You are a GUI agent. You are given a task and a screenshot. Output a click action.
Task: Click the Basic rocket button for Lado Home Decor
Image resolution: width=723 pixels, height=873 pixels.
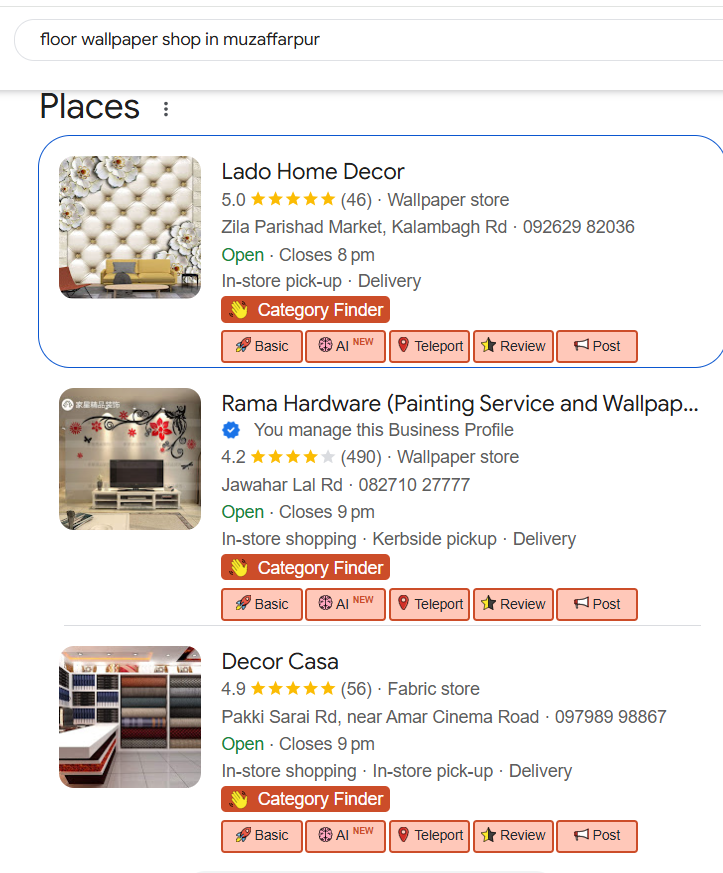(262, 346)
